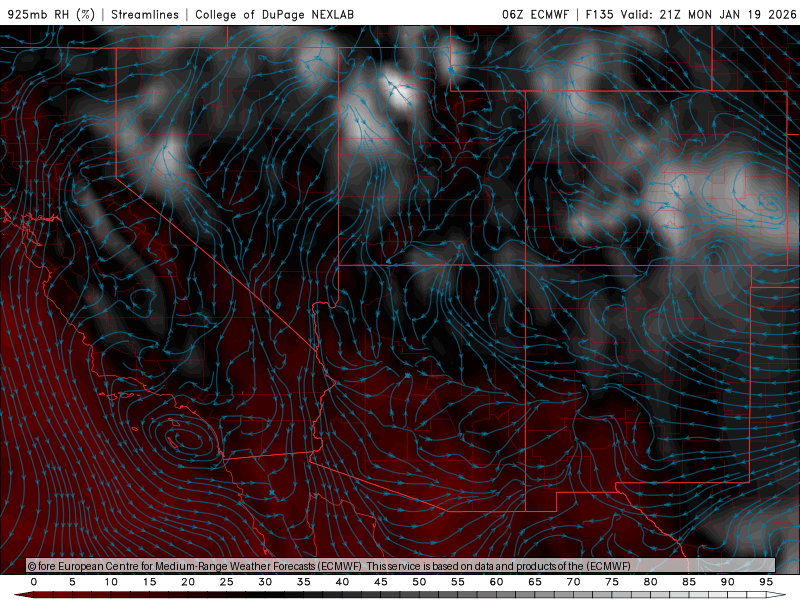Click the 95 value on the colorbar

coord(766,582)
